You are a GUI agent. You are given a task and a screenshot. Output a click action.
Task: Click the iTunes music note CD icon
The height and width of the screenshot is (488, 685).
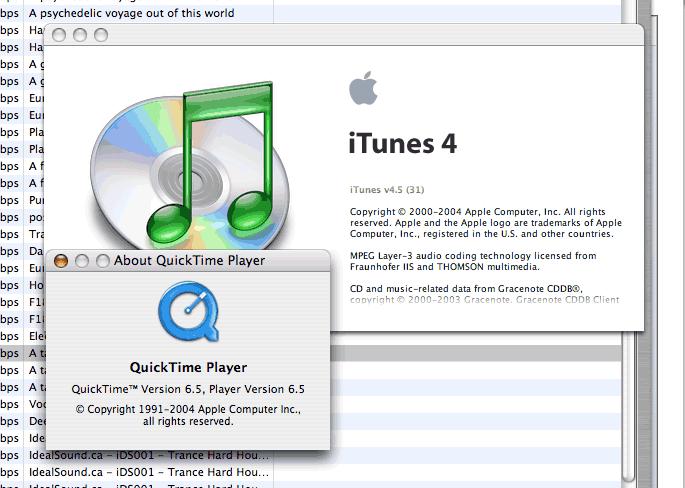pos(190,167)
